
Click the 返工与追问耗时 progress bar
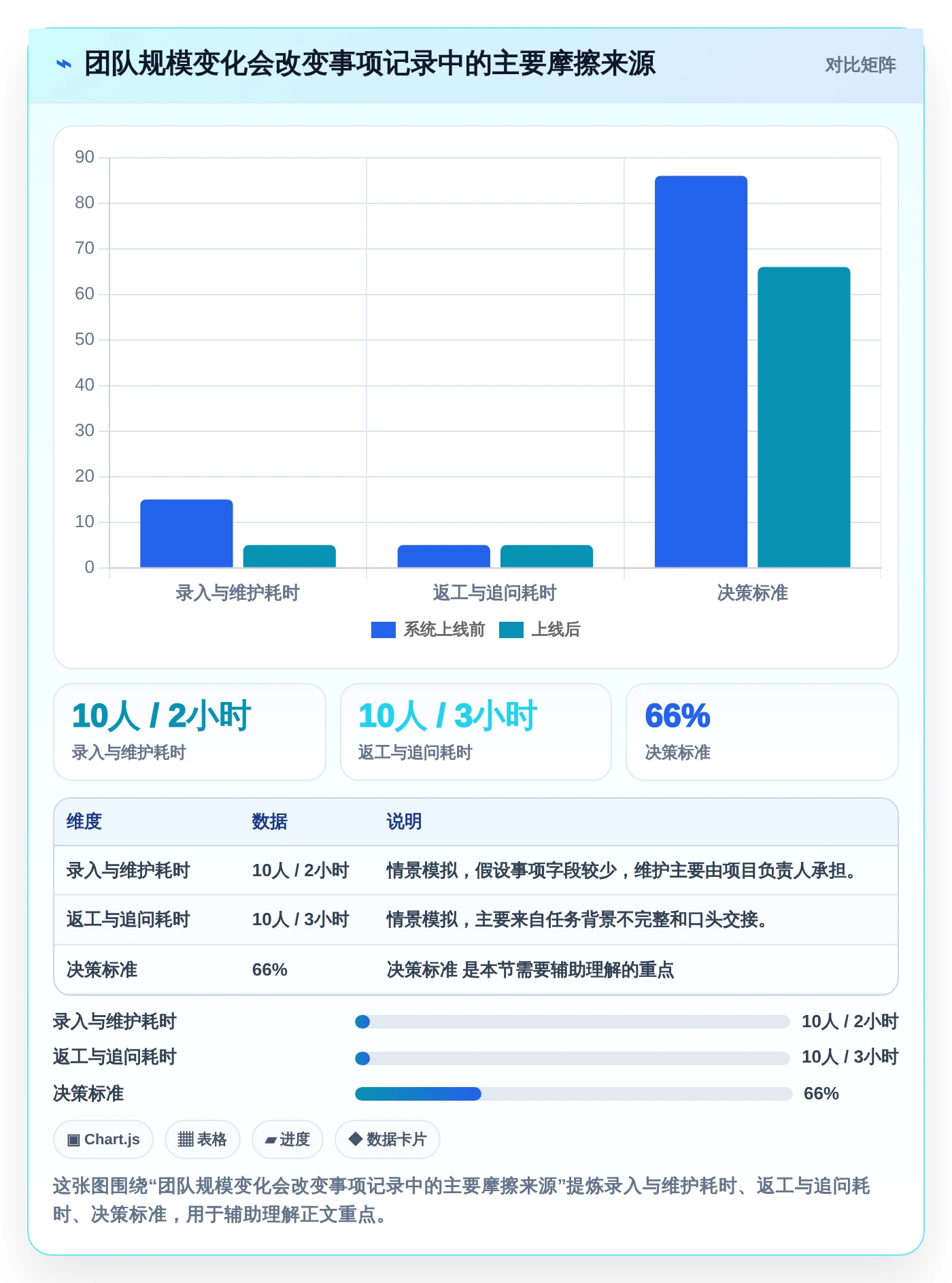(x=572, y=1059)
